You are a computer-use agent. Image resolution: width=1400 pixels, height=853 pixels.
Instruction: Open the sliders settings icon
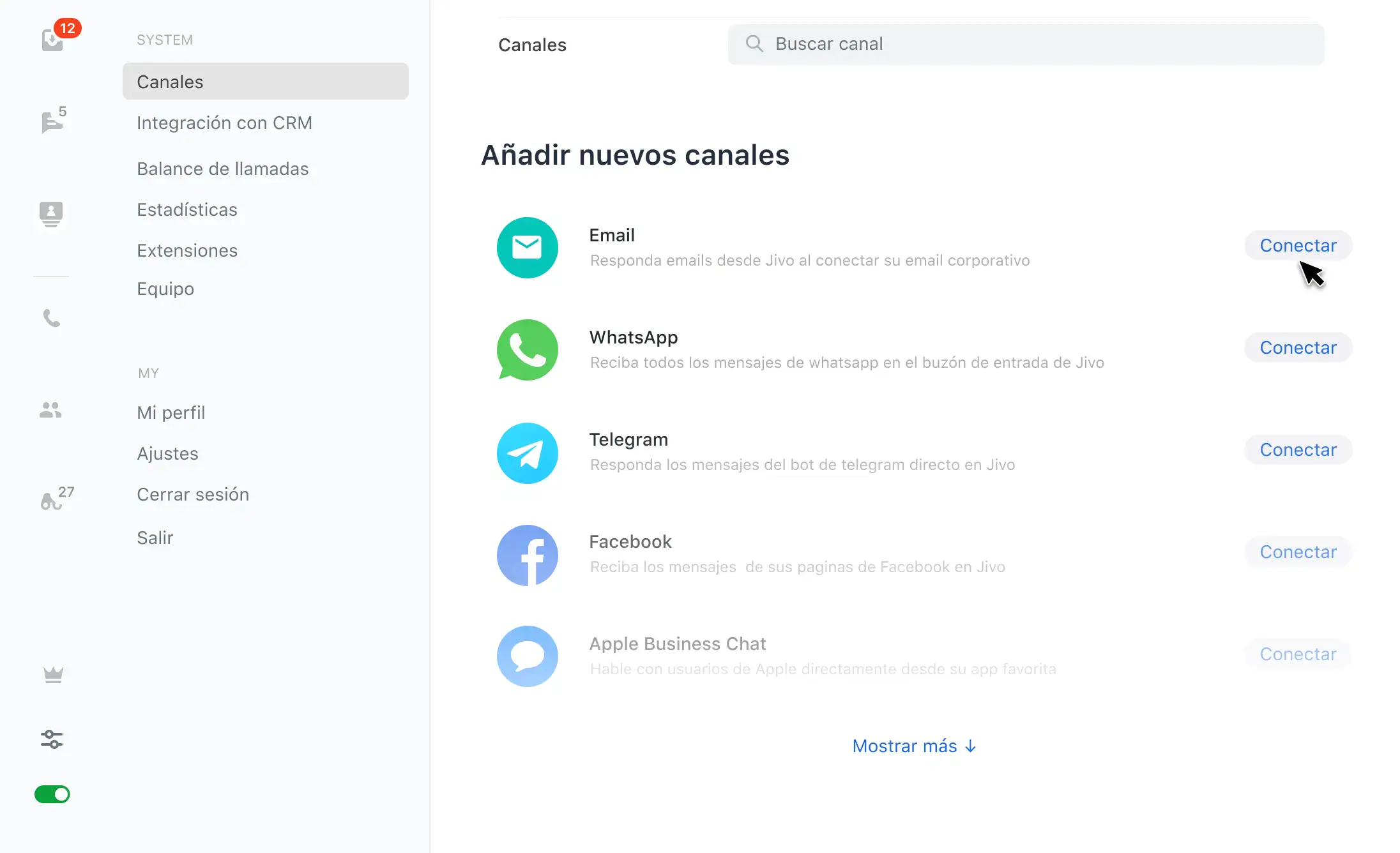click(52, 739)
